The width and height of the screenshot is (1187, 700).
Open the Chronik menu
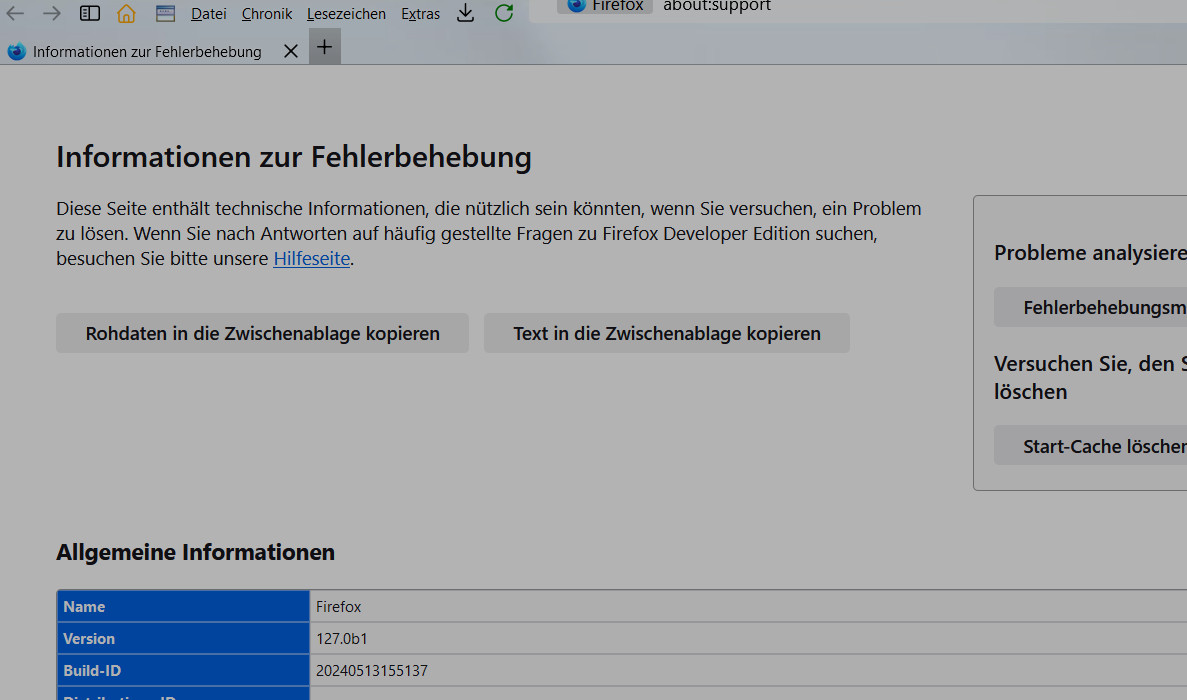(x=267, y=14)
